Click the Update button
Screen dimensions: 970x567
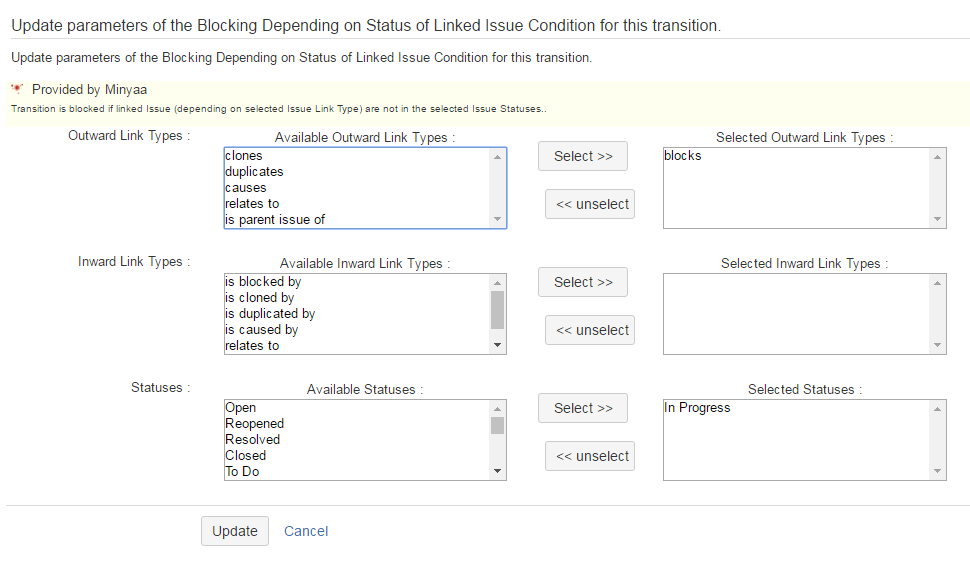(x=235, y=531)
